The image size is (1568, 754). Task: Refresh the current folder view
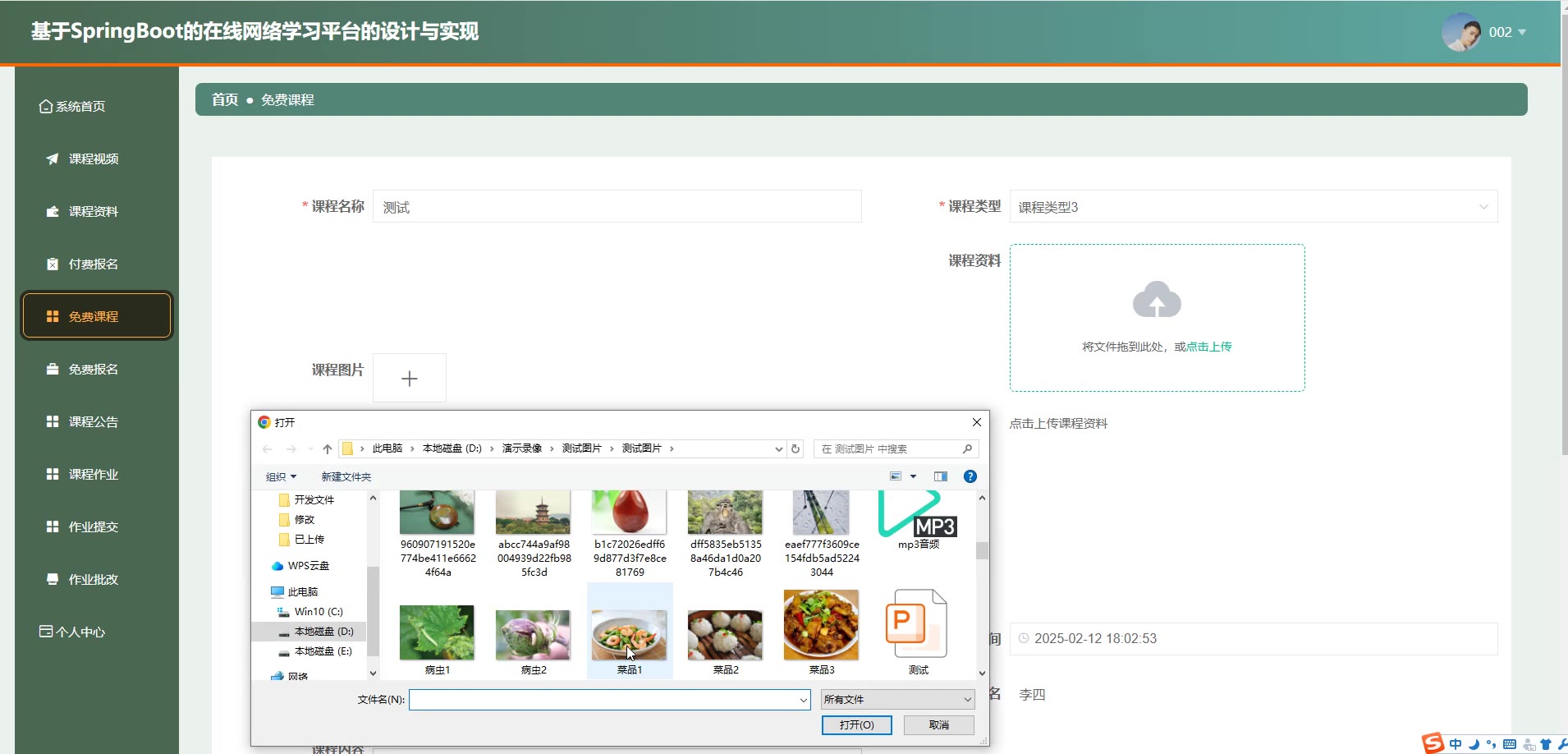[x=795, y=448]
